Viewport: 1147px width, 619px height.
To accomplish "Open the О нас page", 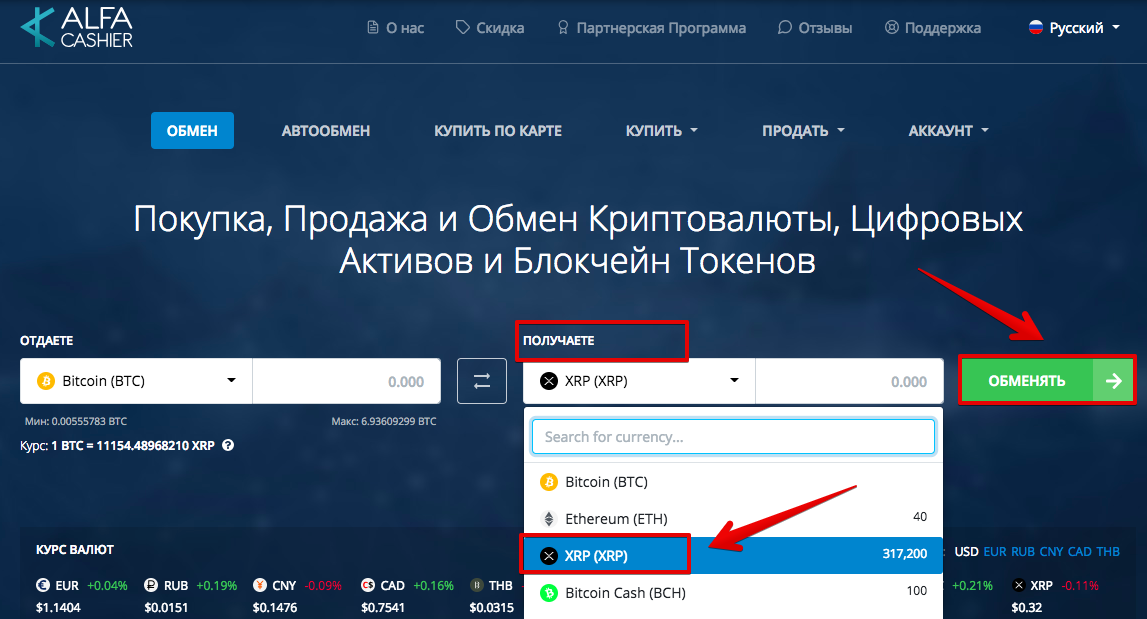I will pyautogui.click(x=395, y=28).
